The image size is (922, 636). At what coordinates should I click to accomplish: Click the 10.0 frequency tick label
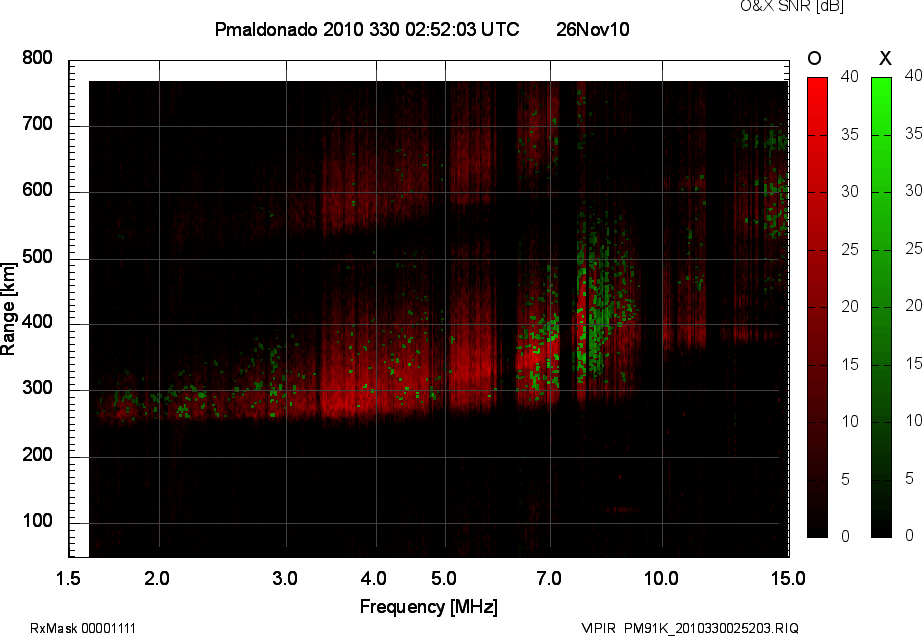coord(661,578)
